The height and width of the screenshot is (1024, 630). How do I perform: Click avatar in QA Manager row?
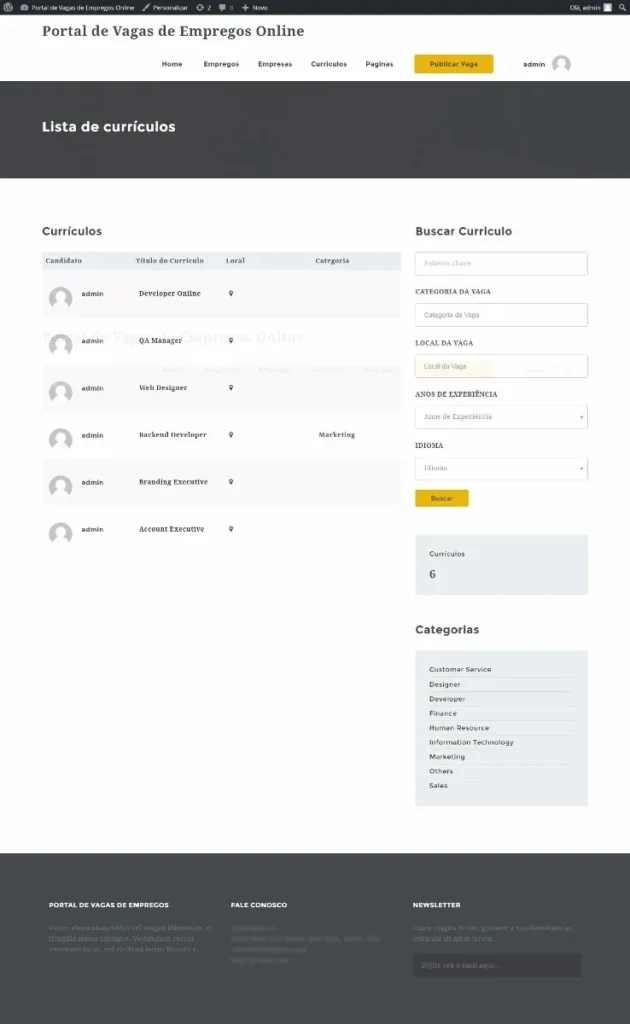coord(61,344)
